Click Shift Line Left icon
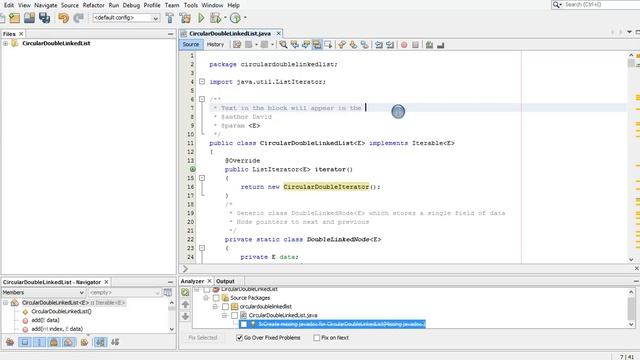Screen dimensions: 640x360 [379, 44]
